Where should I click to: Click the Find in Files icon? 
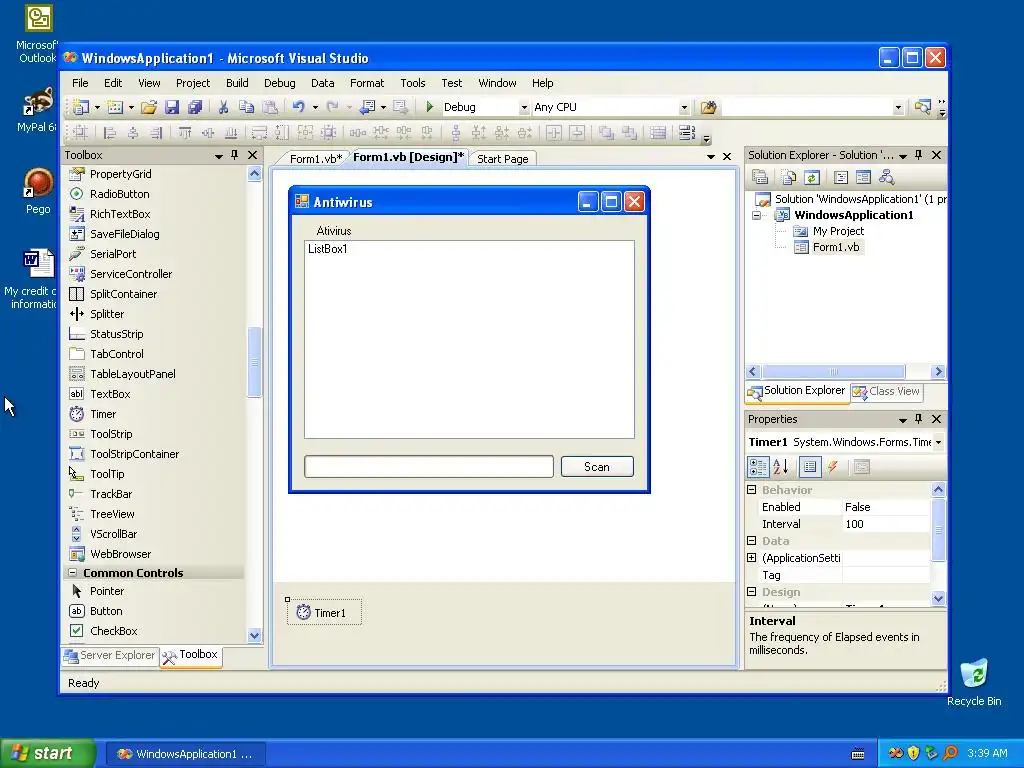point(709,107)
